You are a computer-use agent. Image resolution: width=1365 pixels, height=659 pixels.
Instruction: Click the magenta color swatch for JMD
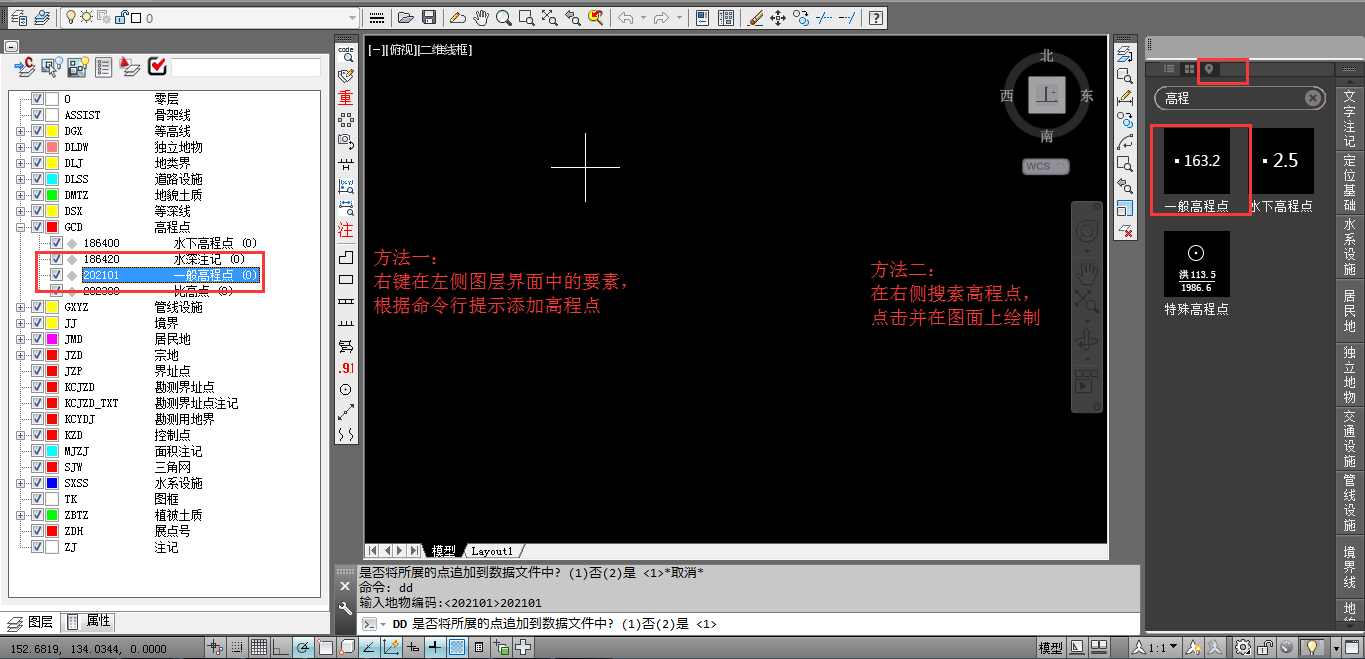click(51, 339)
